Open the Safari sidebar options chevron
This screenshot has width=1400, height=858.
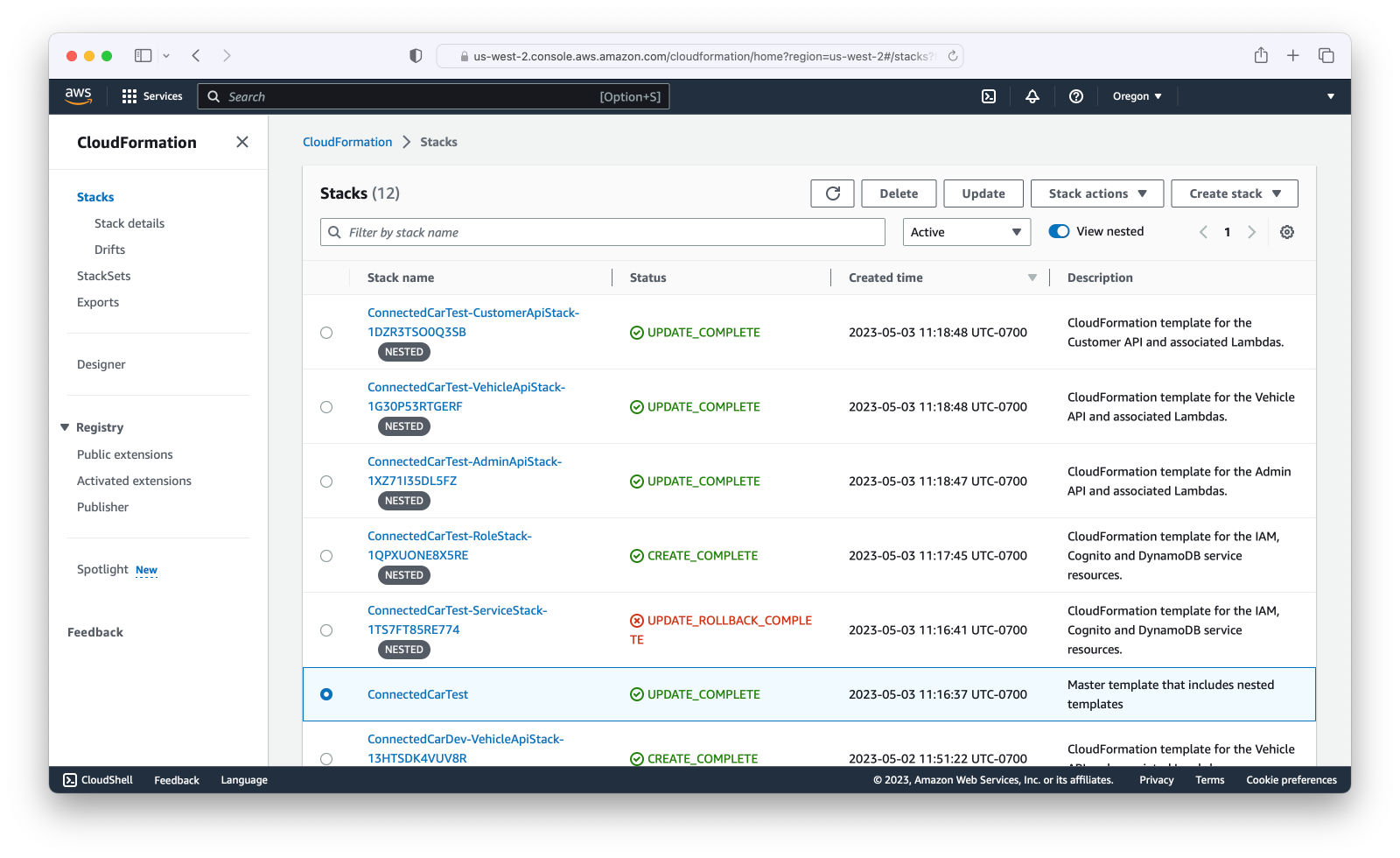tap(166, 56)
